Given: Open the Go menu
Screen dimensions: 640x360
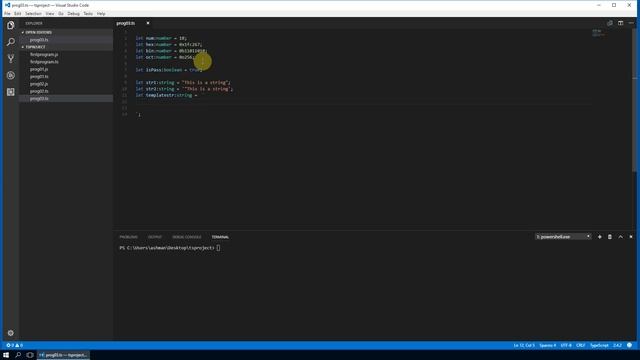Looking at the screenshot, I should coord(61,13).
